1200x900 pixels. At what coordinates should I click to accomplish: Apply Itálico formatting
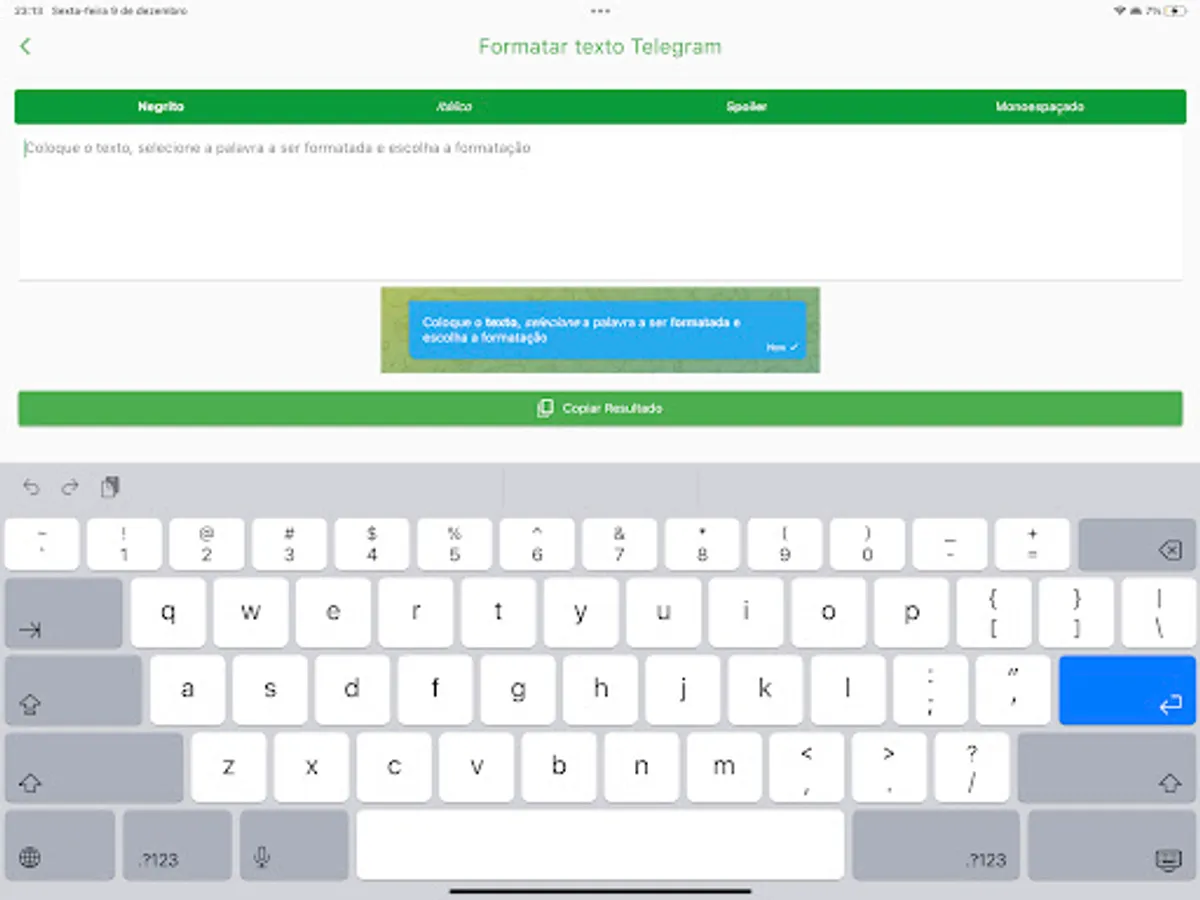(x=454, y=107)
